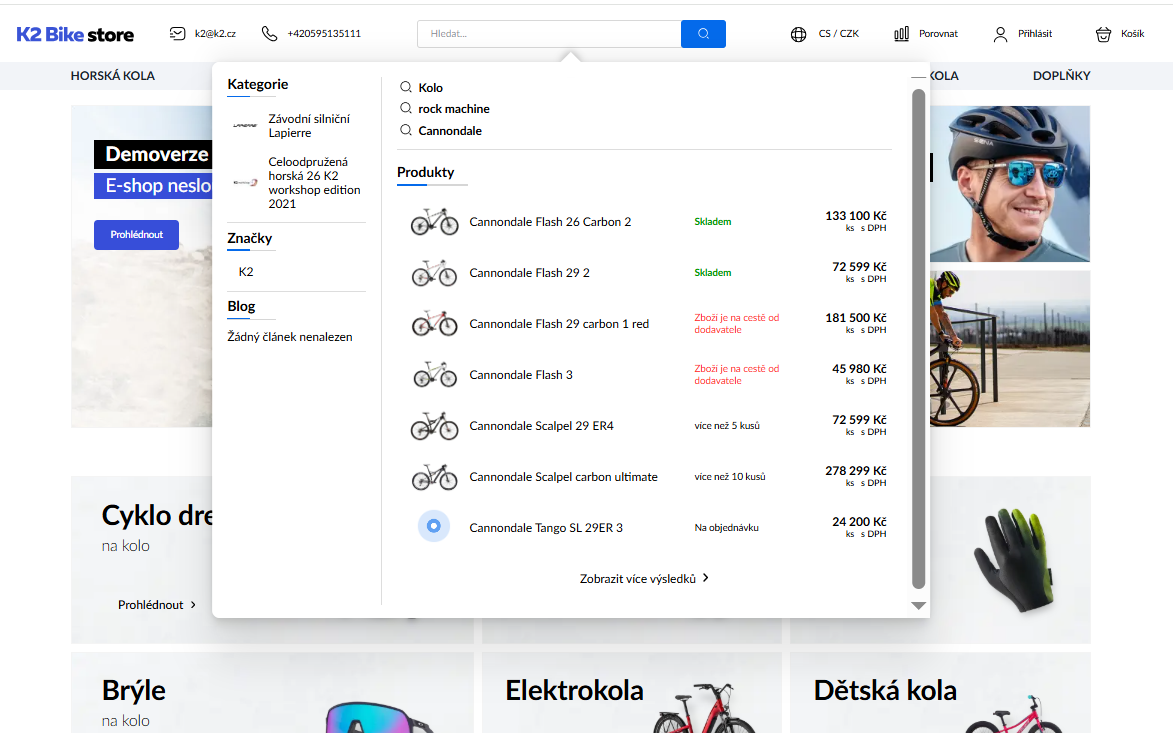
Task: Click 278 299 Kč price text
Action: click(x=856, y=470)
